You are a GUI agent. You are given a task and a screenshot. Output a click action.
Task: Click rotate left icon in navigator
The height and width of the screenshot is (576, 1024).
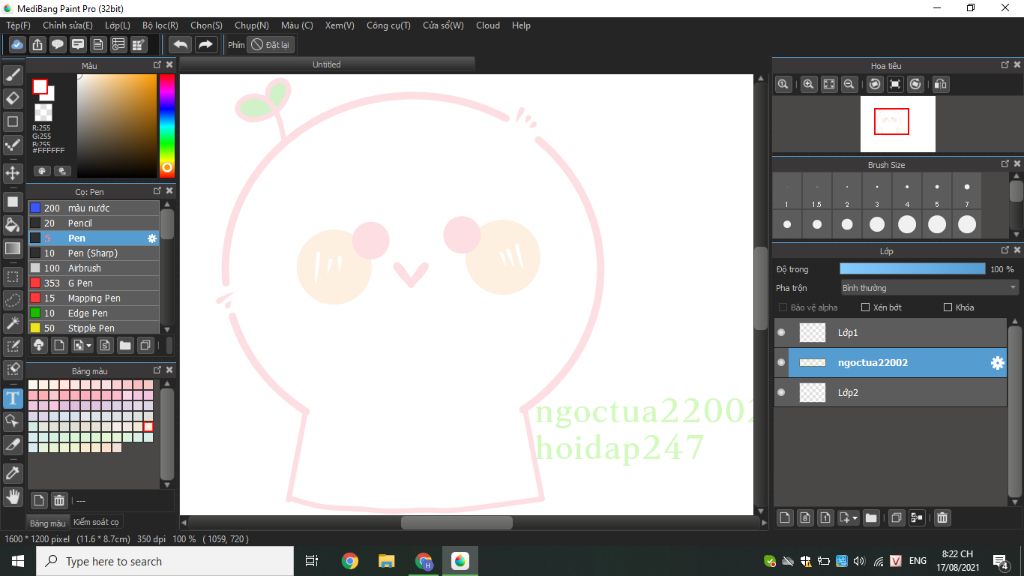tap(875, 84)
